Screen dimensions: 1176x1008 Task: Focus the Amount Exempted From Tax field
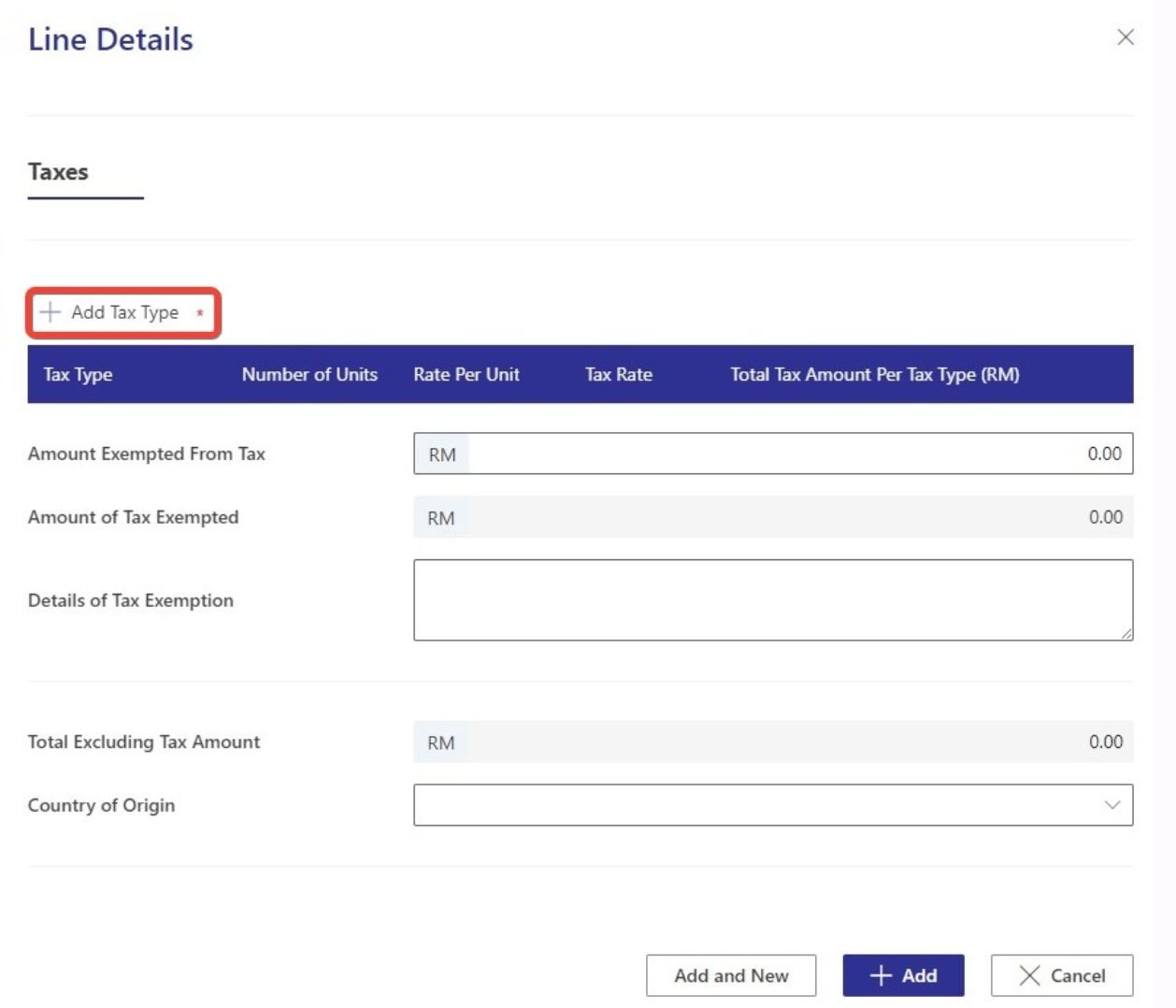(x=773, y=454)
